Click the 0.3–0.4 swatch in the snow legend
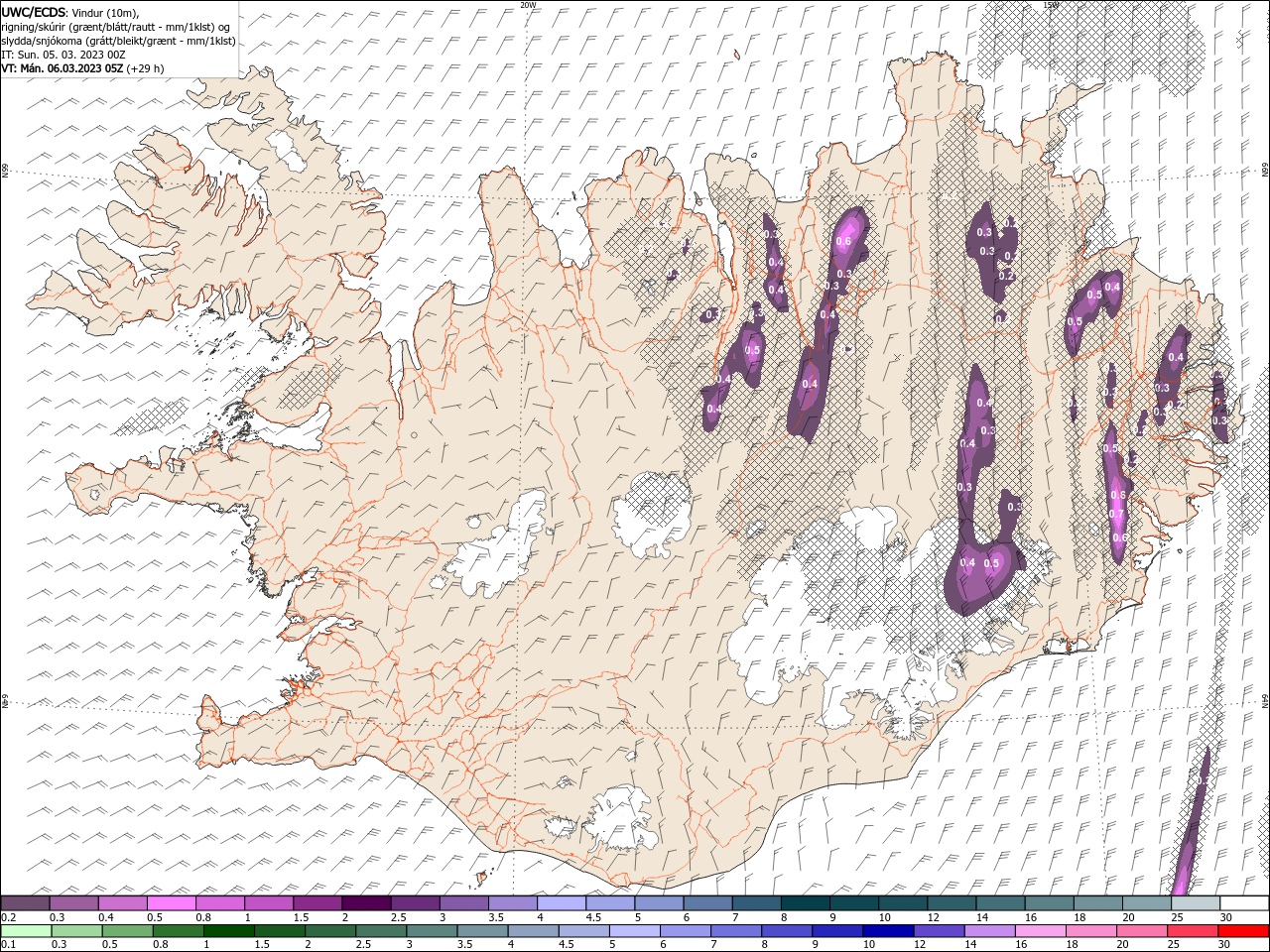1270x952 pixels. coord(74,903)
